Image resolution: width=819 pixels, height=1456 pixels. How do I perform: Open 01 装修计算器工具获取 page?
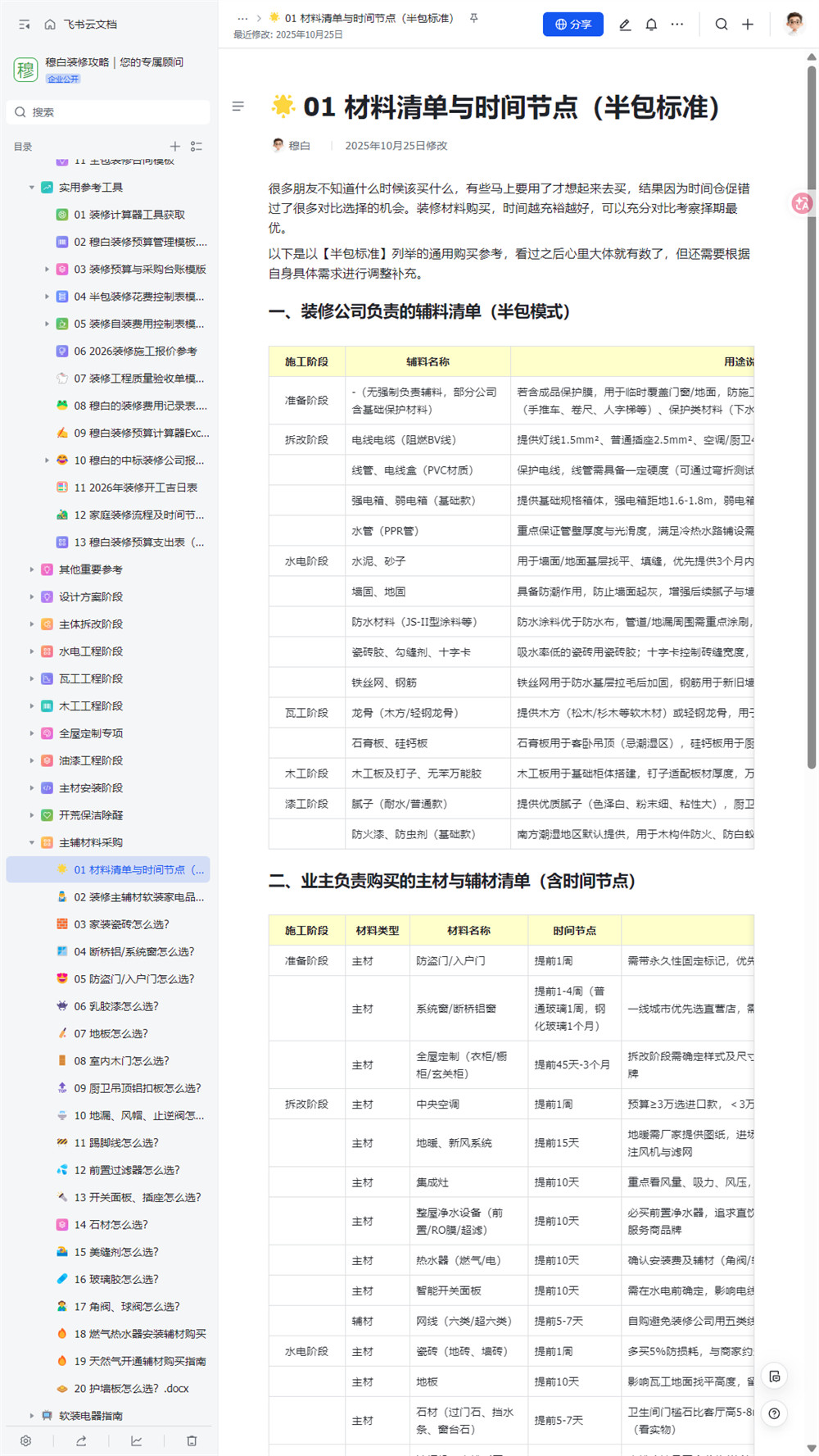(x=129, y=215)
